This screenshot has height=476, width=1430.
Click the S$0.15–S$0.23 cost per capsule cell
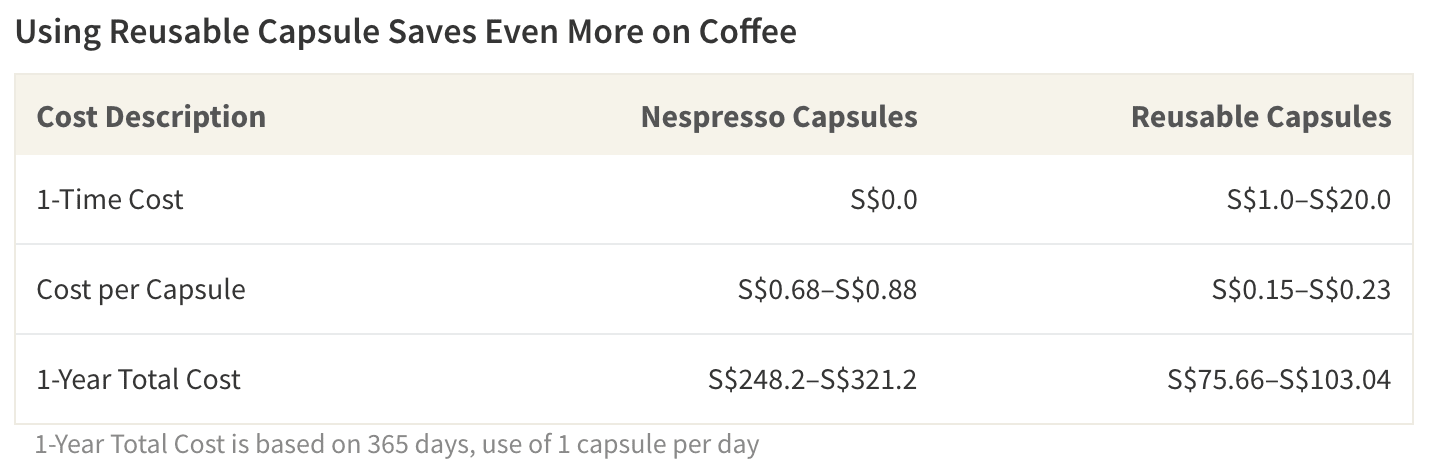1301,290
